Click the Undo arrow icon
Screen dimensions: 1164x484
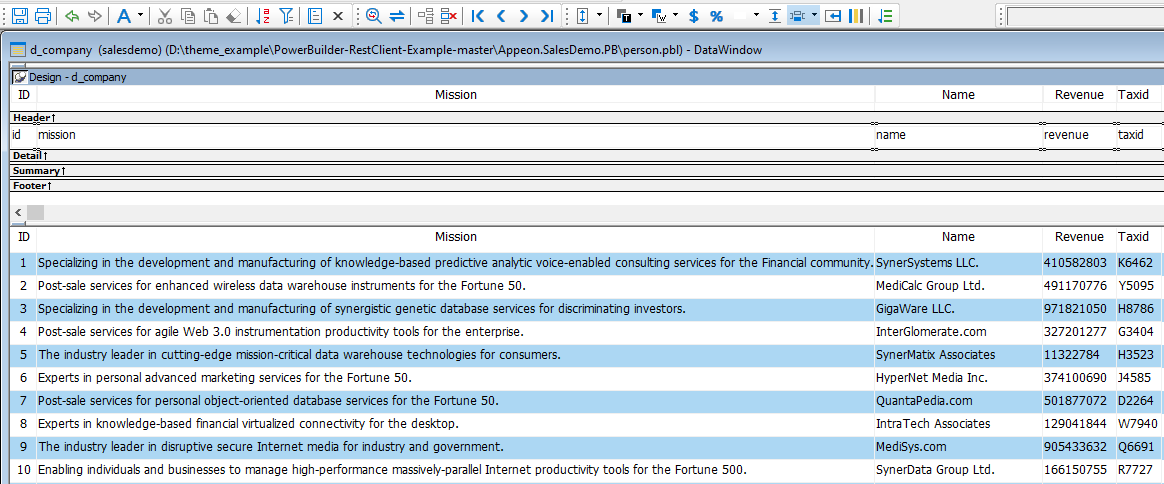(x=72, y=16)
